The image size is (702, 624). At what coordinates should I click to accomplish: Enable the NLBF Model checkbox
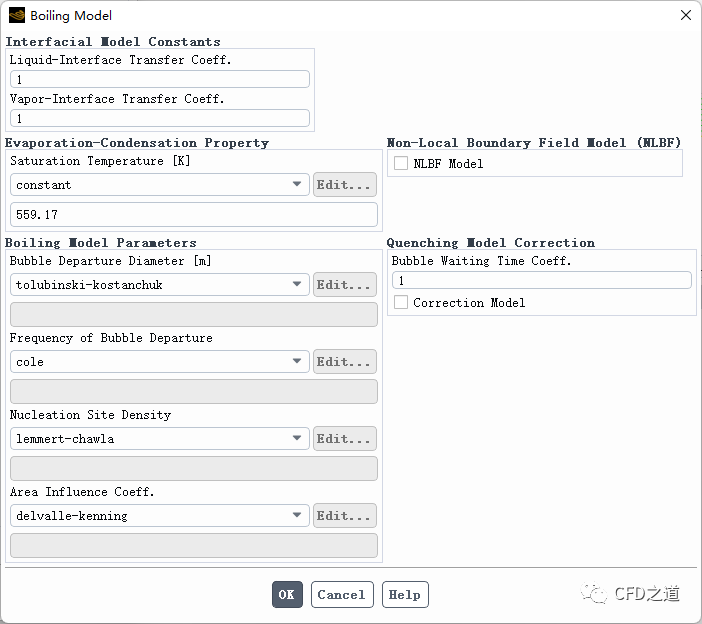[x=401, y=163]
